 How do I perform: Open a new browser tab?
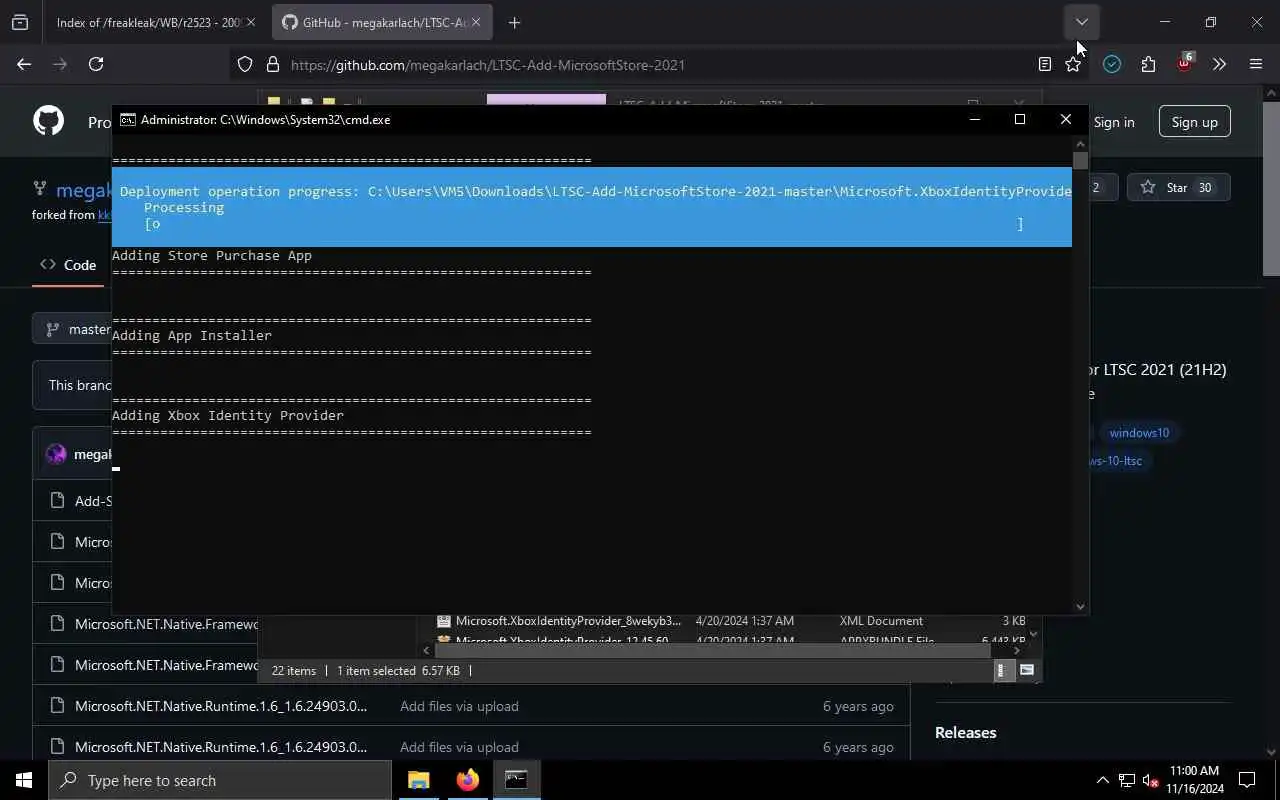(514, 22)
